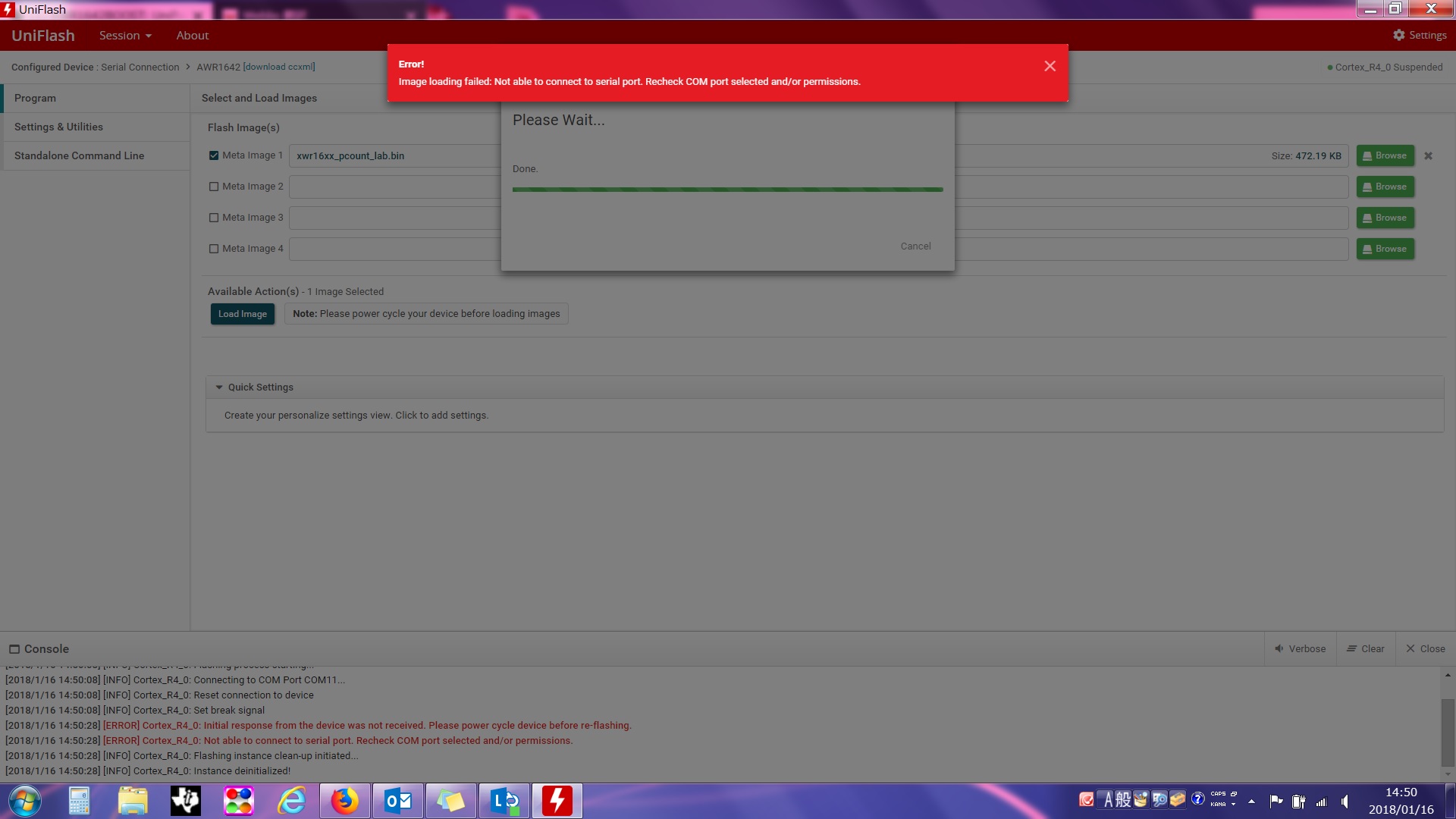The height and width of the screenshot is (819, 1456).
Task: Dismiss the red error banner
Action: [1050, 67]
